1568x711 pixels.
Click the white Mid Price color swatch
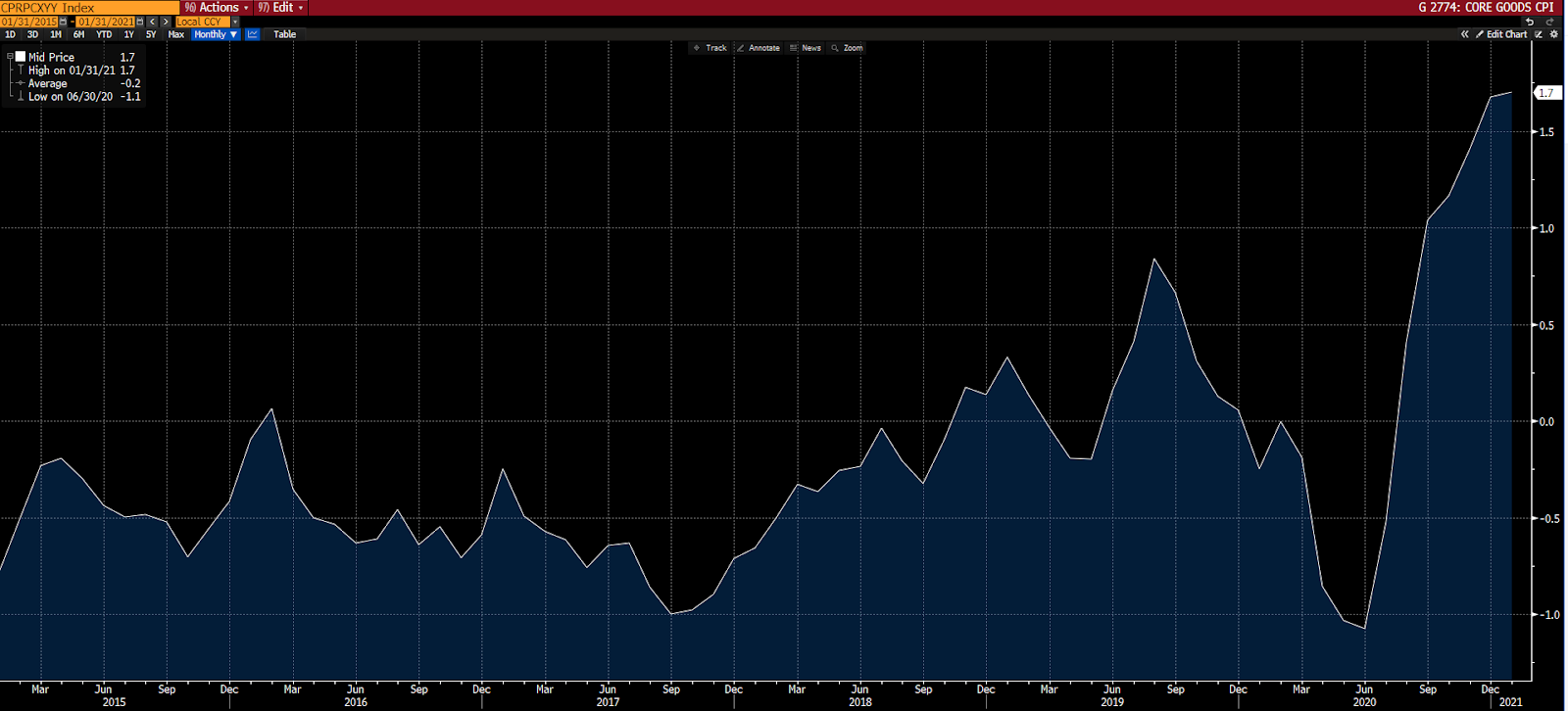coord(20,57)
